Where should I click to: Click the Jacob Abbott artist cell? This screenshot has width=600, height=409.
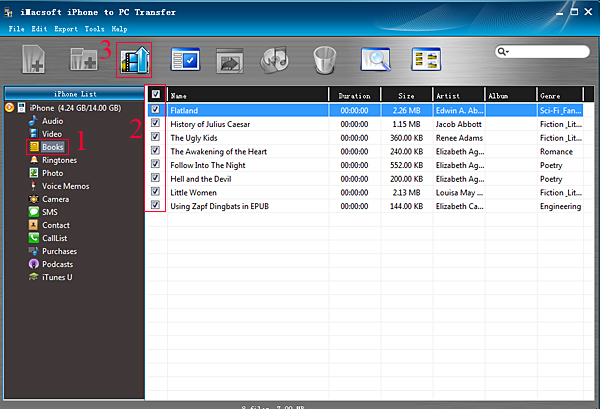458,124
